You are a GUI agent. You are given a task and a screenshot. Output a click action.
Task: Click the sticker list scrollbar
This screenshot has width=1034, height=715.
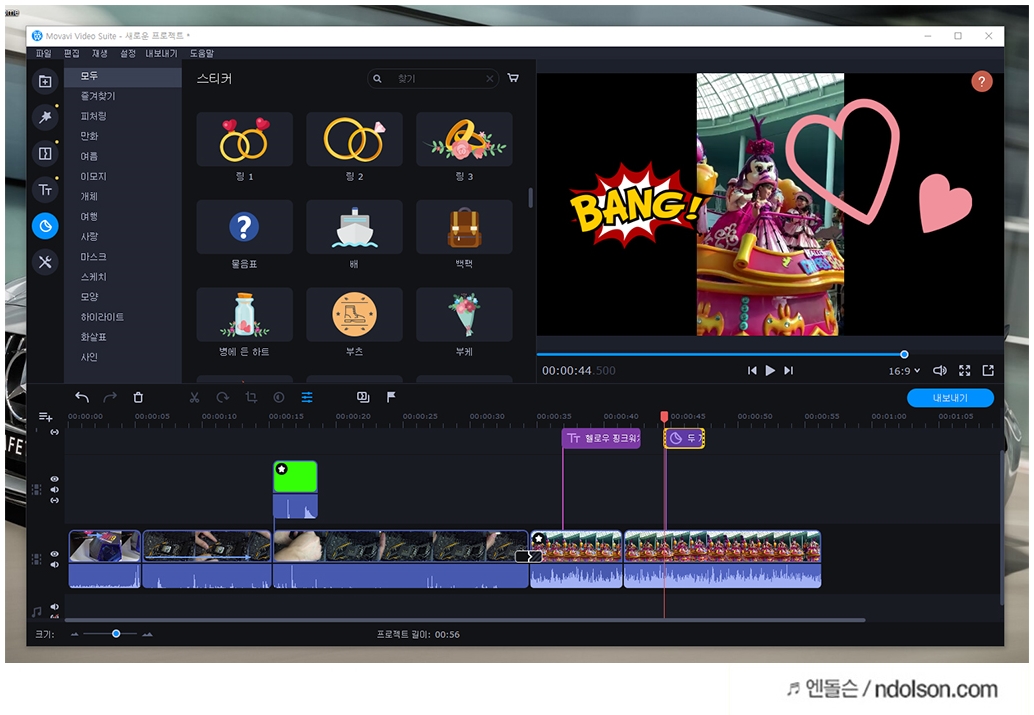530,198
